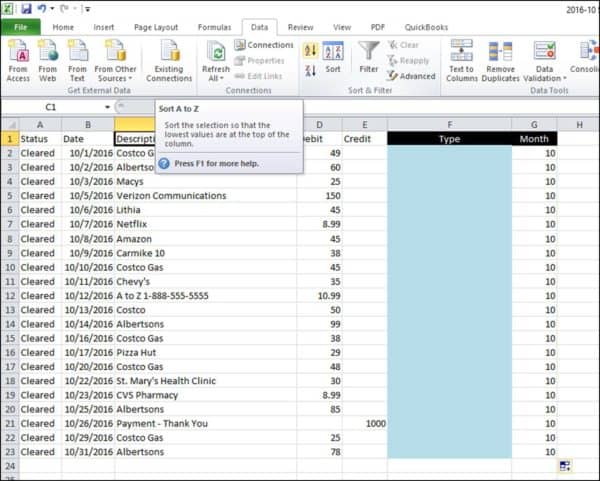The width and height of the screenshot is (600, 481).
Task: Click the Consolidate icon
Action: [x=587, y=51]
